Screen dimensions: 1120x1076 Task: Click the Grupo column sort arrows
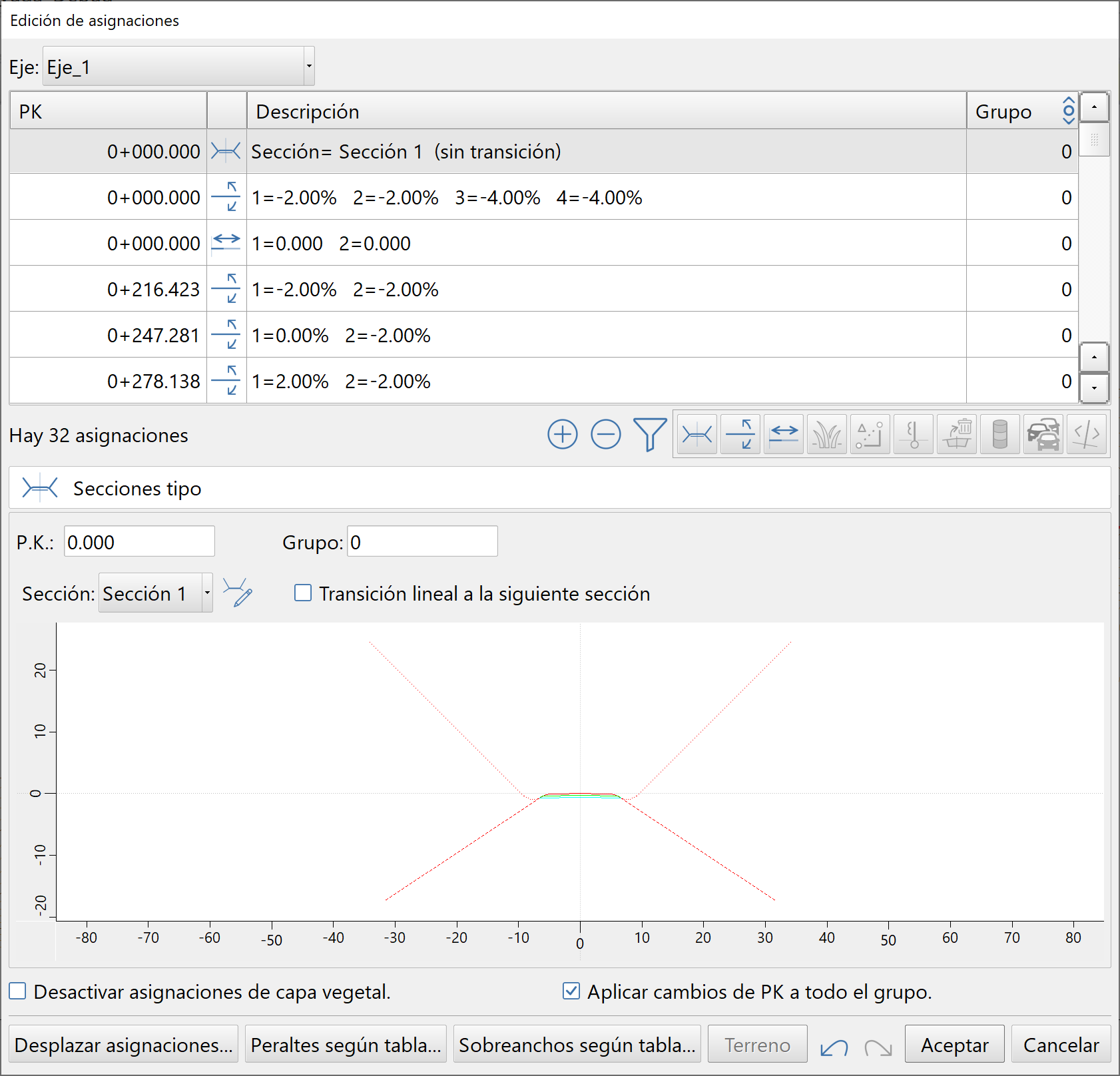(x=1068, y=111)
